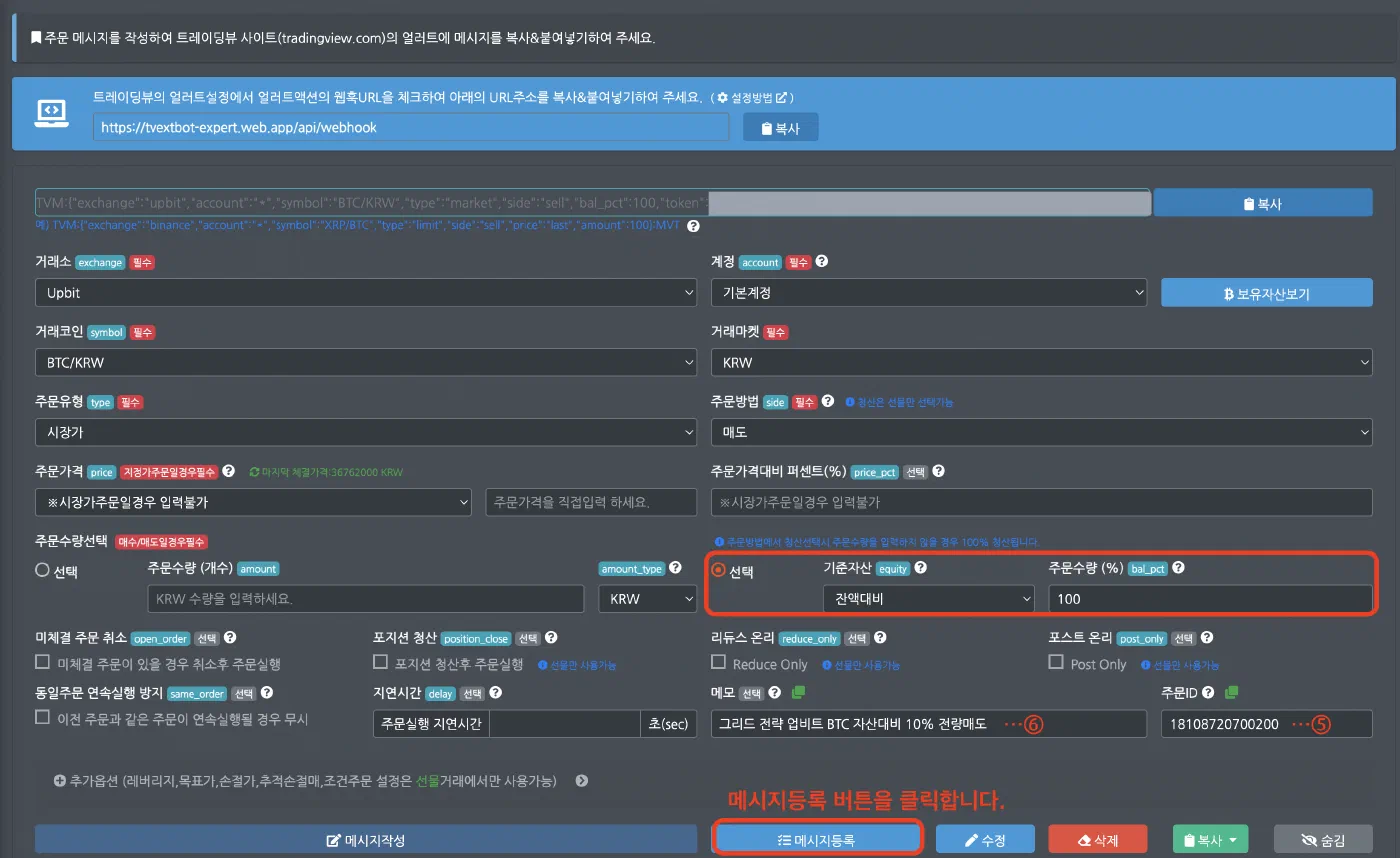Select the 선택 radio beside 기준자산
This screenshot has width=1400, height=858.
tap(718, 571)
